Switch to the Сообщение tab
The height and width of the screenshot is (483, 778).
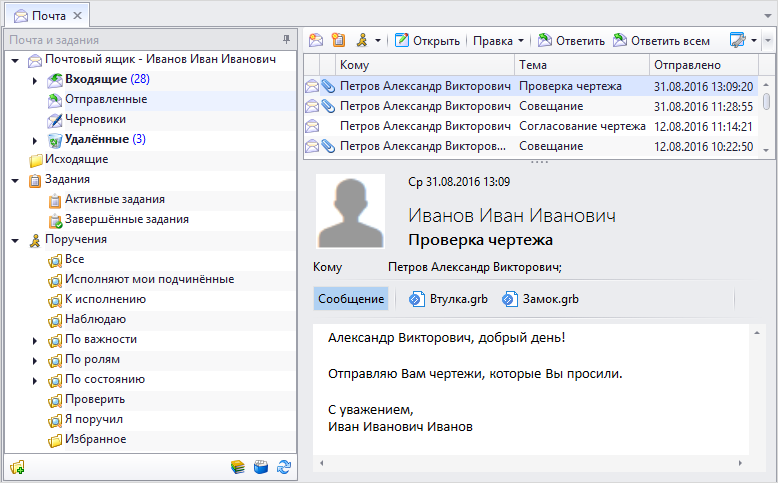350,299
